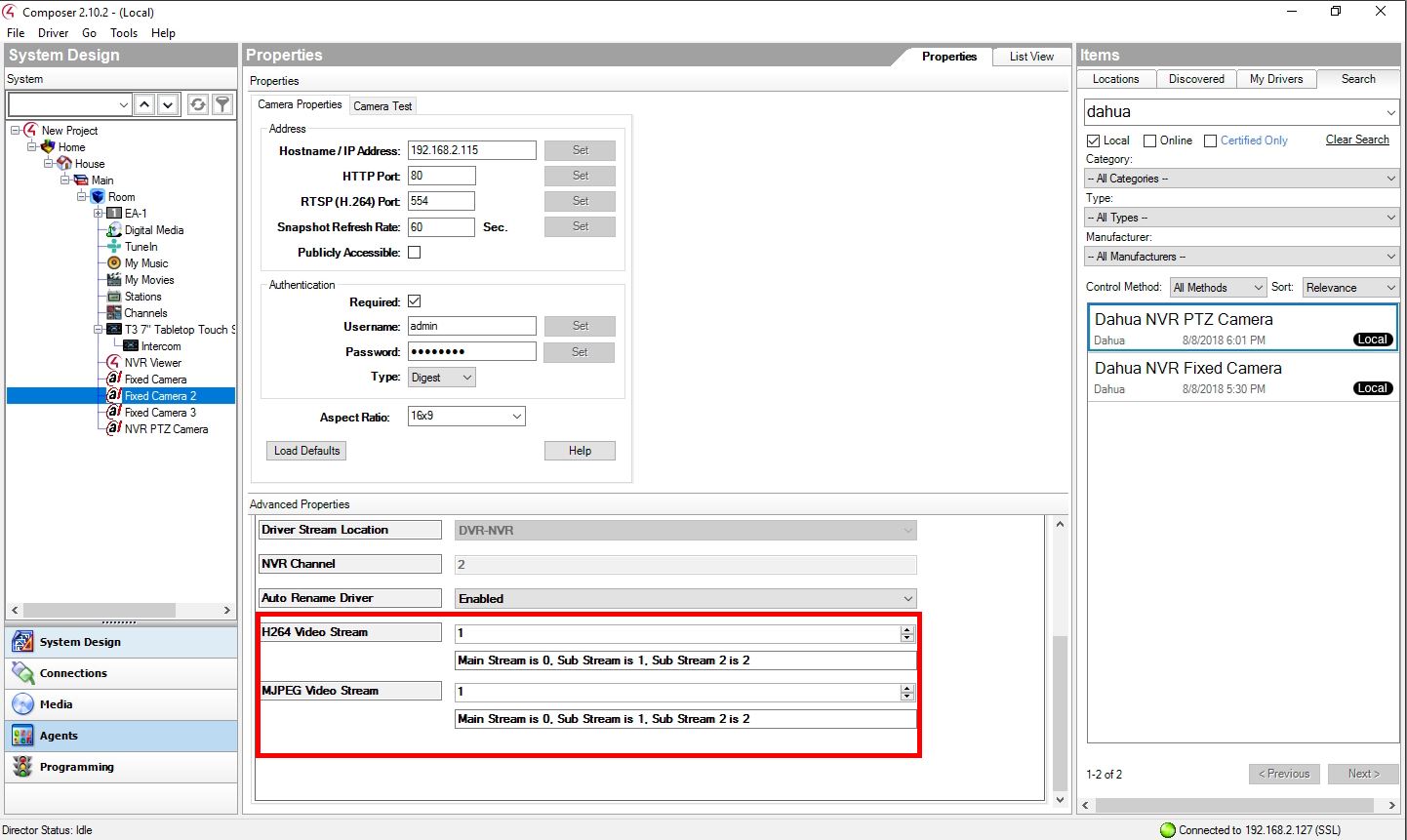The width and height of the screenshot is (1407, 840).
Task: Open the All Types dropdown
Action: (x=1242, y=218)
